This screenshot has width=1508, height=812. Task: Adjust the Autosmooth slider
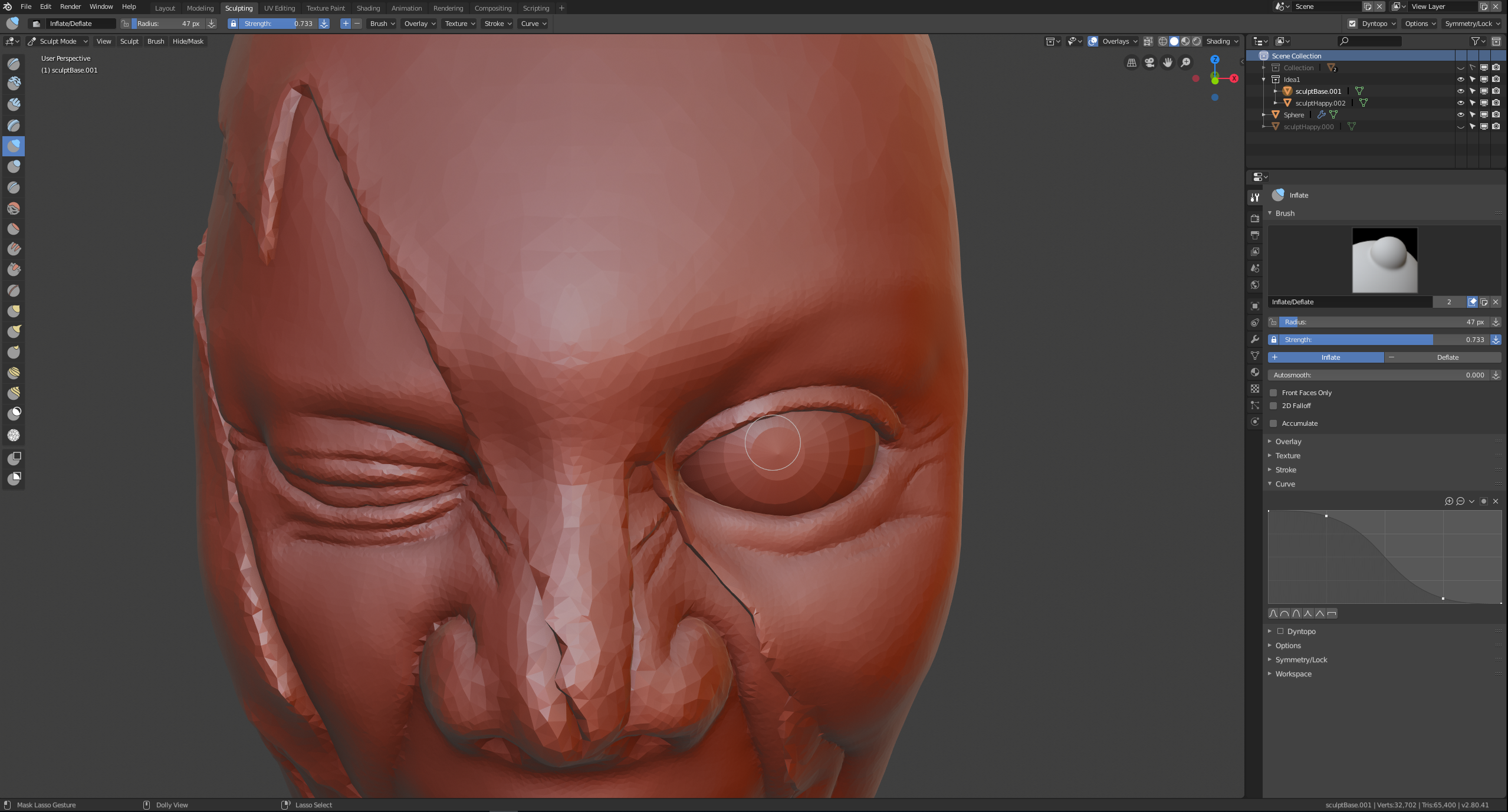tap(1378, 375)
